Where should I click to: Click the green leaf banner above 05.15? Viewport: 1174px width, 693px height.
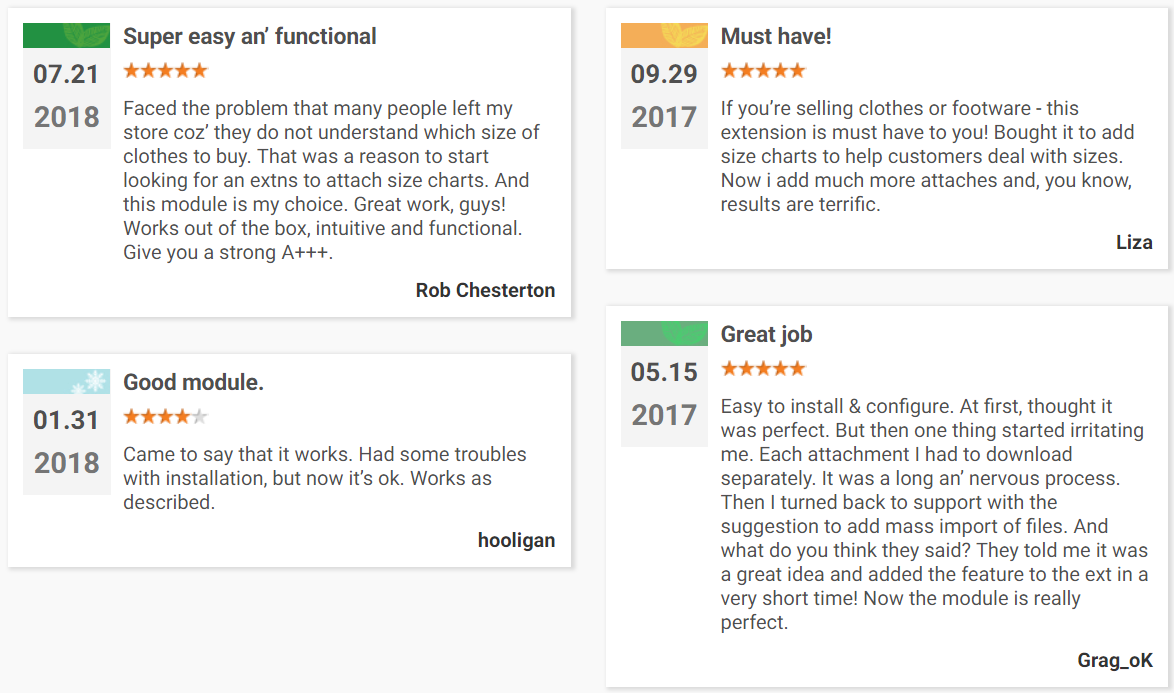664,333
